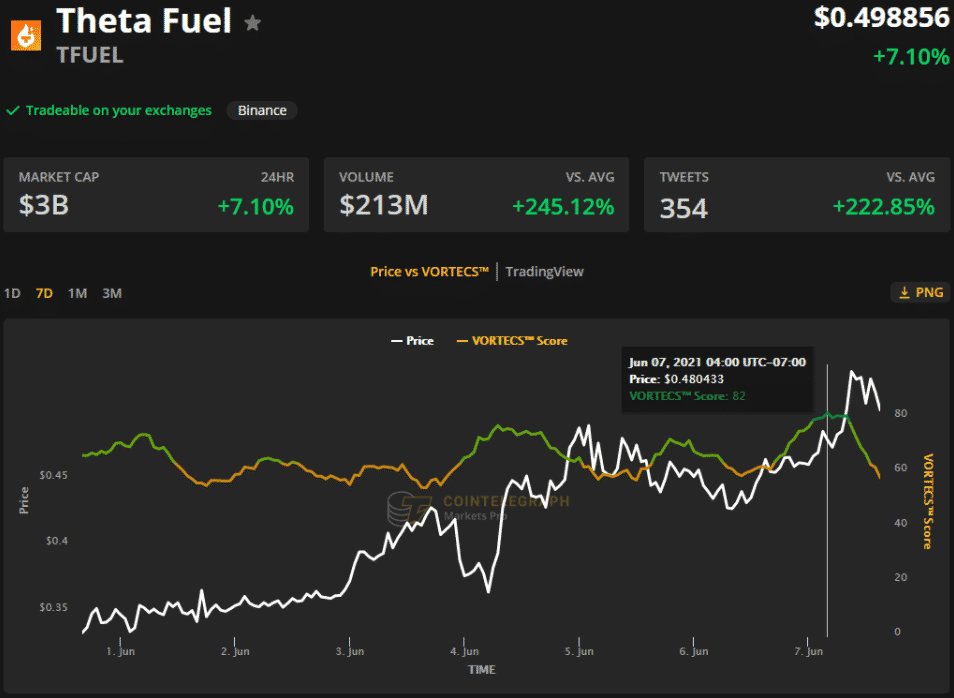The height and width of the screenshot is (698, 954).
Task: Click the green tradeable checkmark icon
Action: pyautogui.click(x=12, y=110)
